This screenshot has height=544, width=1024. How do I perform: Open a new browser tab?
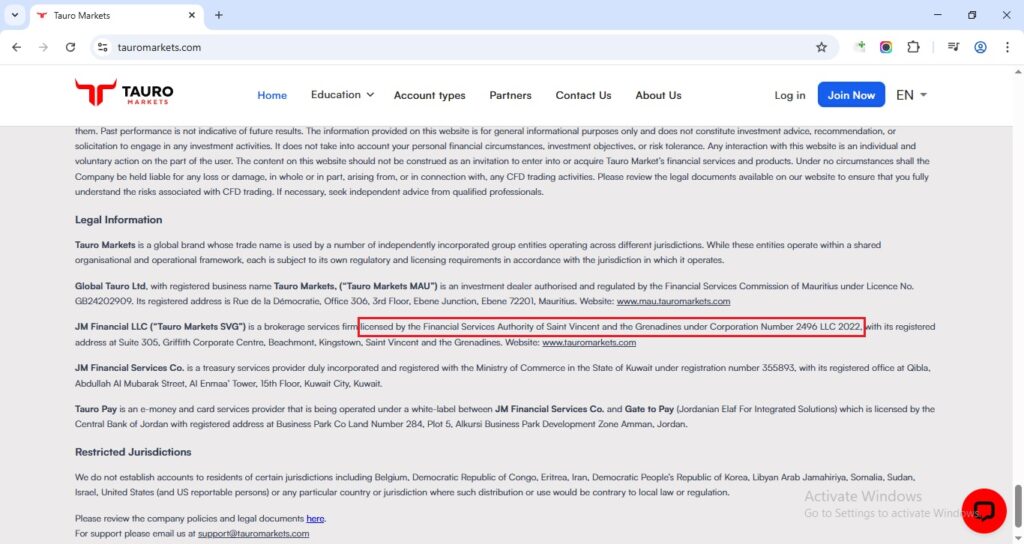coord(219,15)
